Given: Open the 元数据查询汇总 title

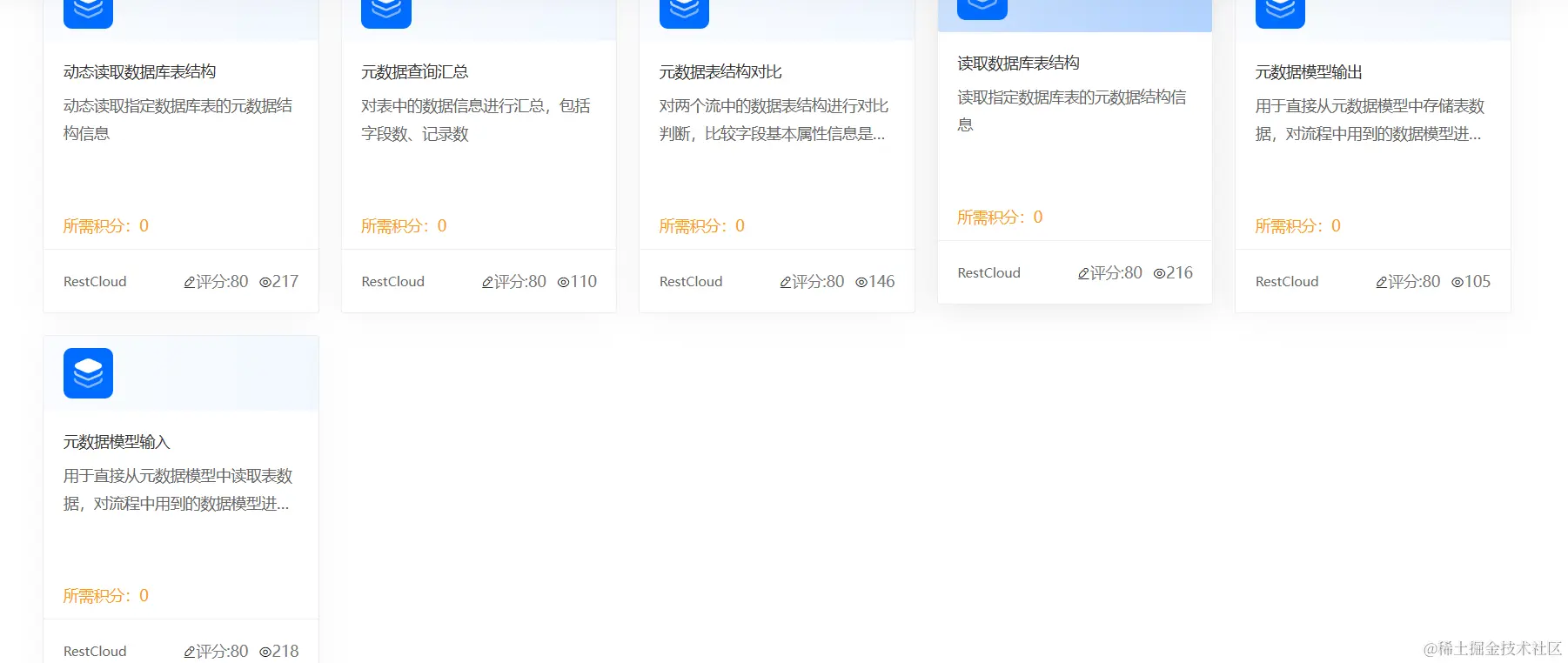Looking at the screenshot, I should tap(415, 72).
